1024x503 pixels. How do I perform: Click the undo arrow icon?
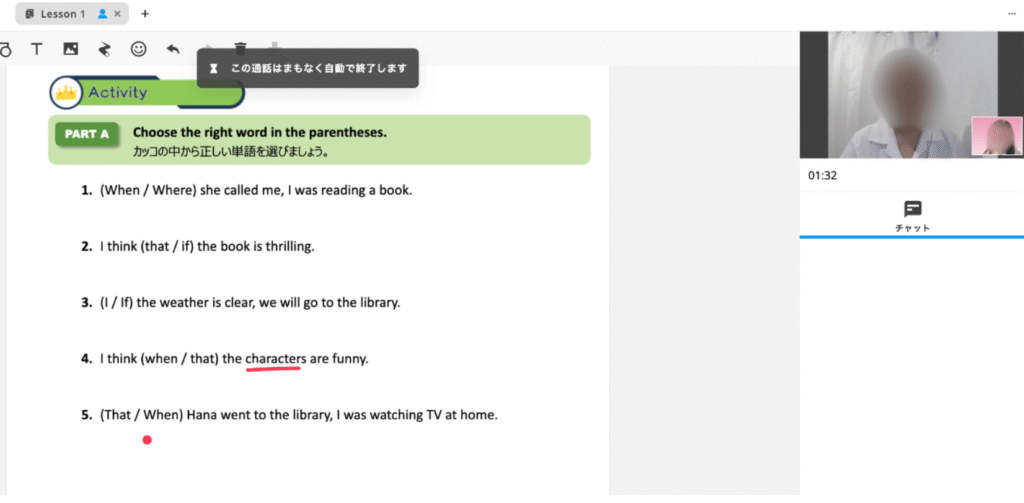point(173,49)
